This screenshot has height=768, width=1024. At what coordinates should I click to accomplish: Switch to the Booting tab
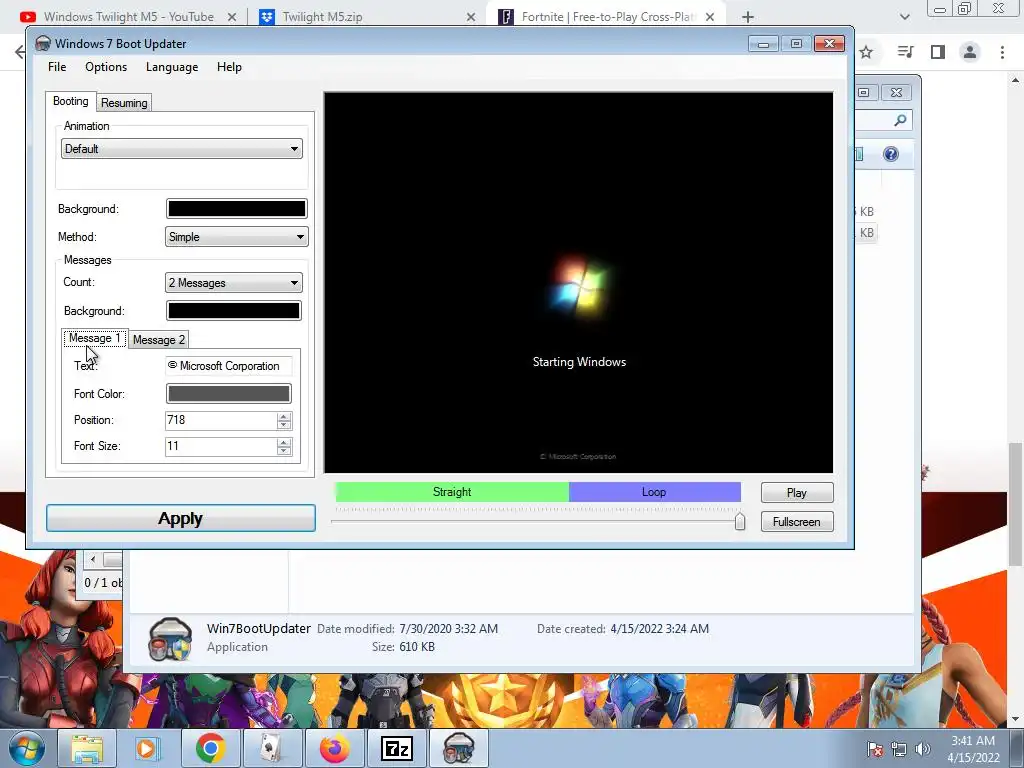[71, 101]
